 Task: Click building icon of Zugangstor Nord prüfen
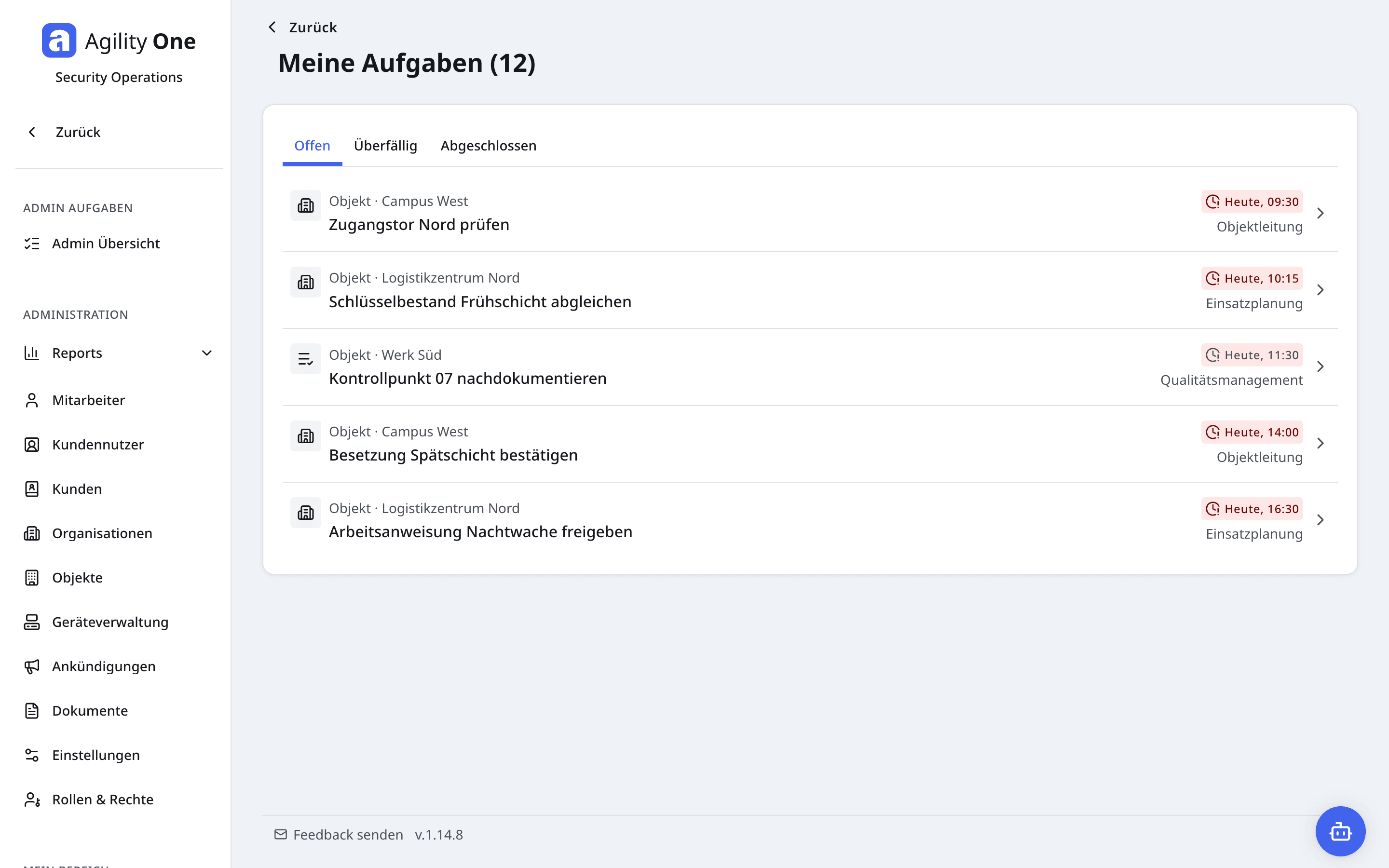305,205
